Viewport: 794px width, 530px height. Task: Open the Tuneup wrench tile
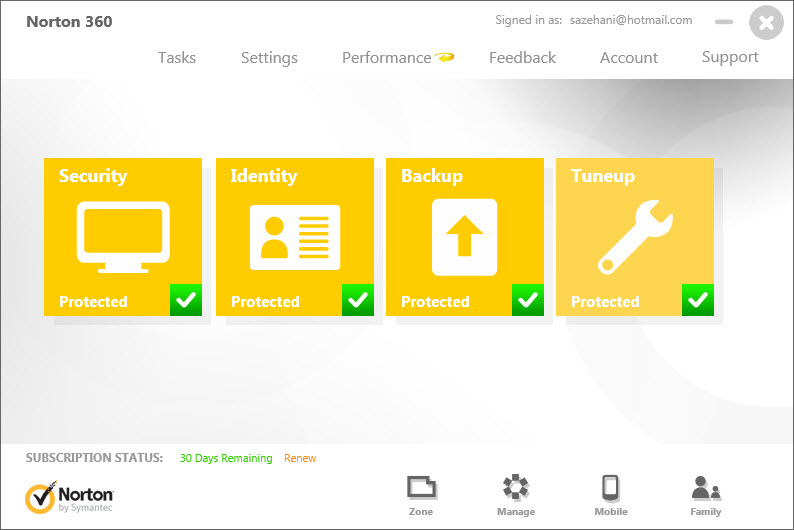[x=635, y=237]
